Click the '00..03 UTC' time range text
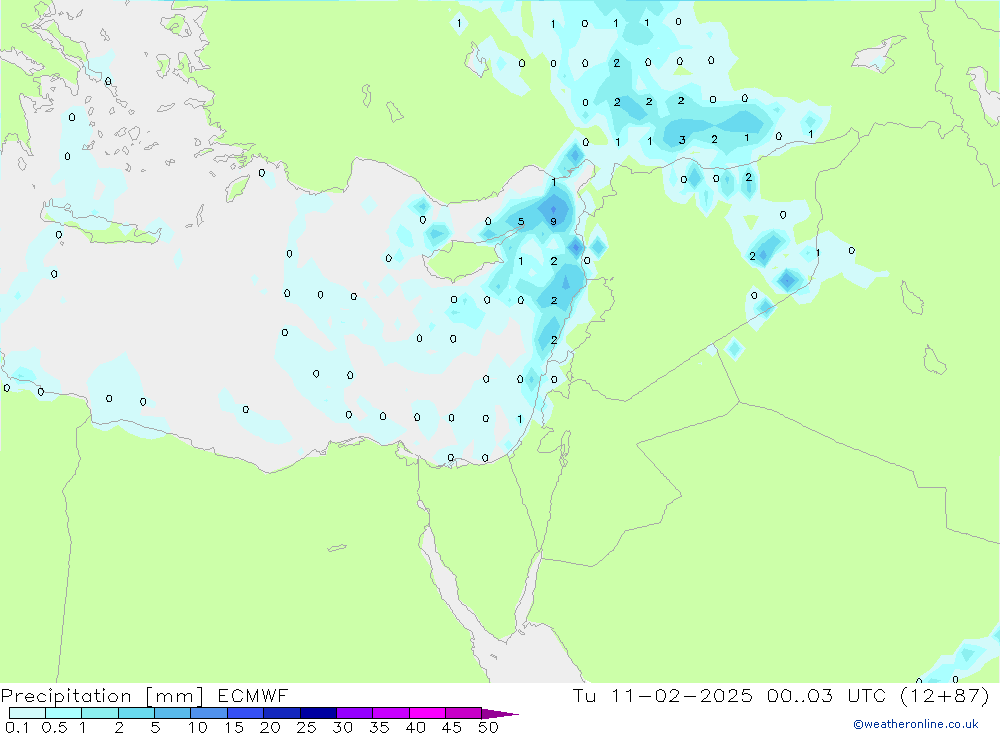The width and height of the screenshot is (1000, 733). [827, 695]
